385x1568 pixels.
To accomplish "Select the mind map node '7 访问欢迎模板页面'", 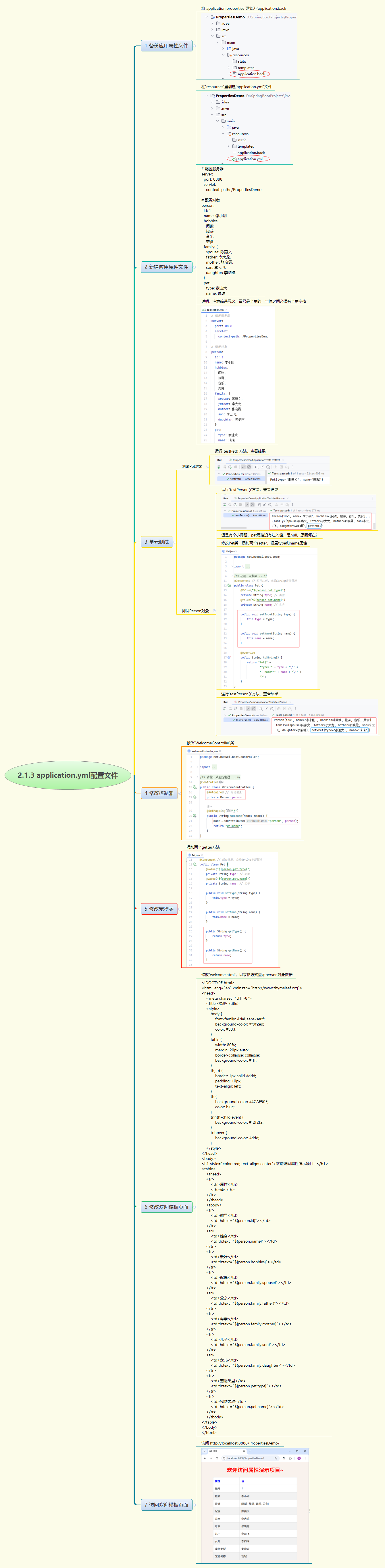I will 166,1505.
